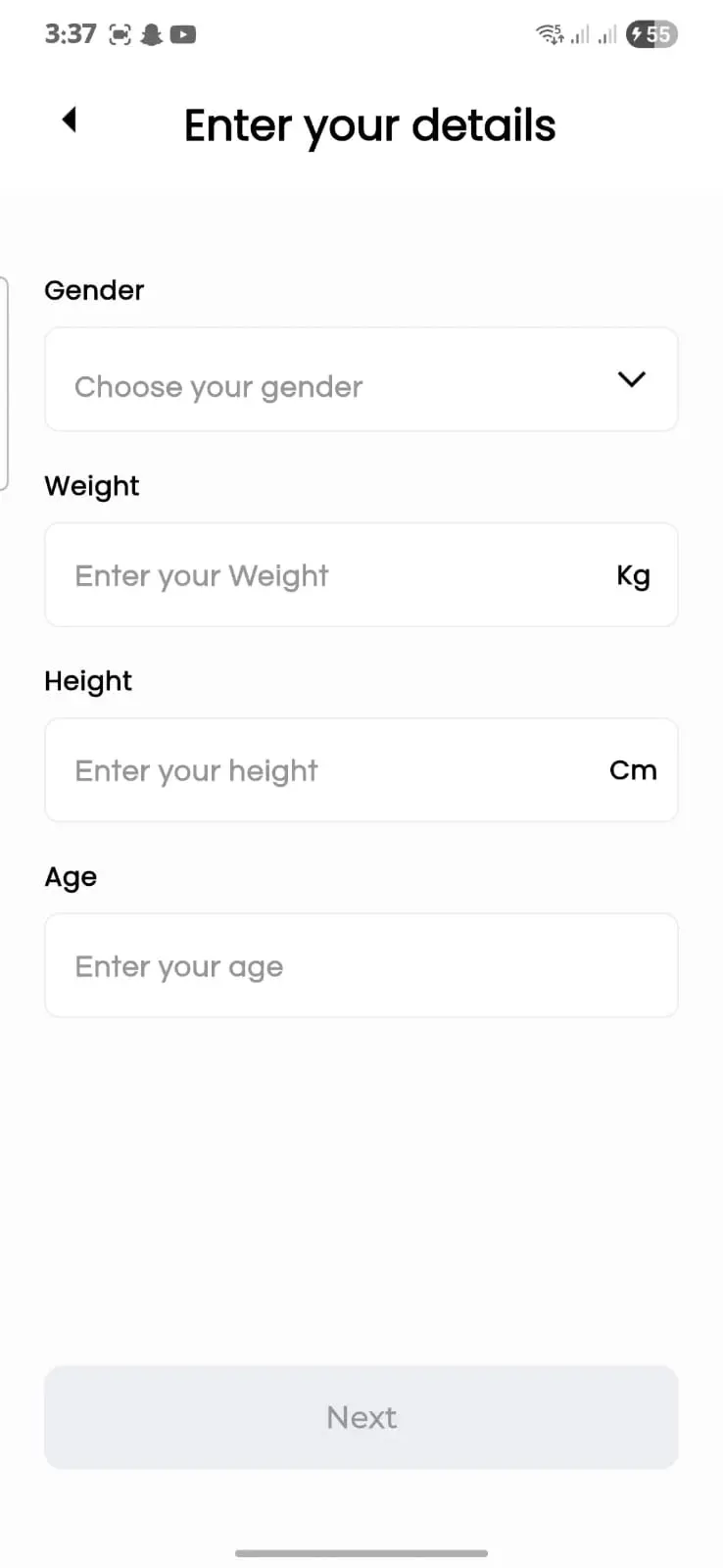Tap the home gesture bar
The image size is (723, 1568).
tap(361, 1553)
